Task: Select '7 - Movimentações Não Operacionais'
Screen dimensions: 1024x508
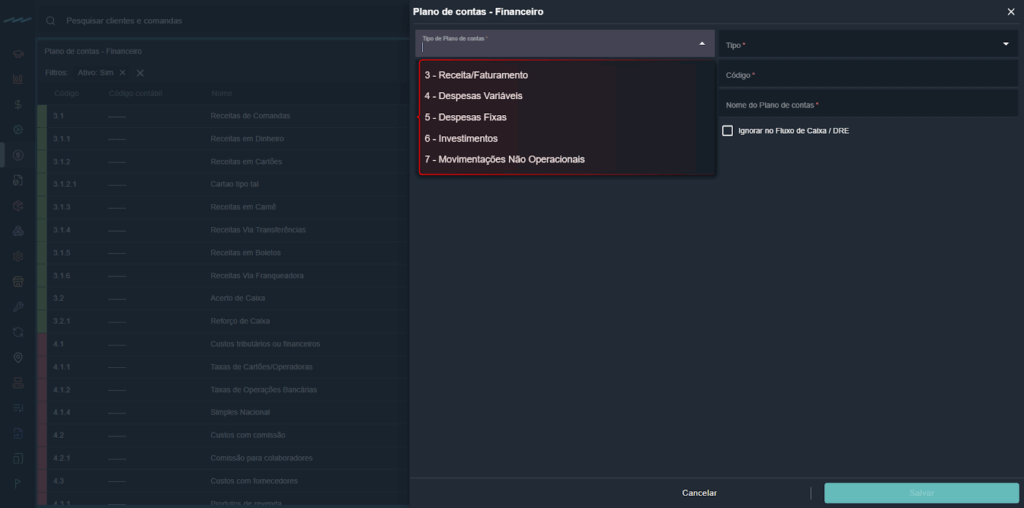Action: 504,159
